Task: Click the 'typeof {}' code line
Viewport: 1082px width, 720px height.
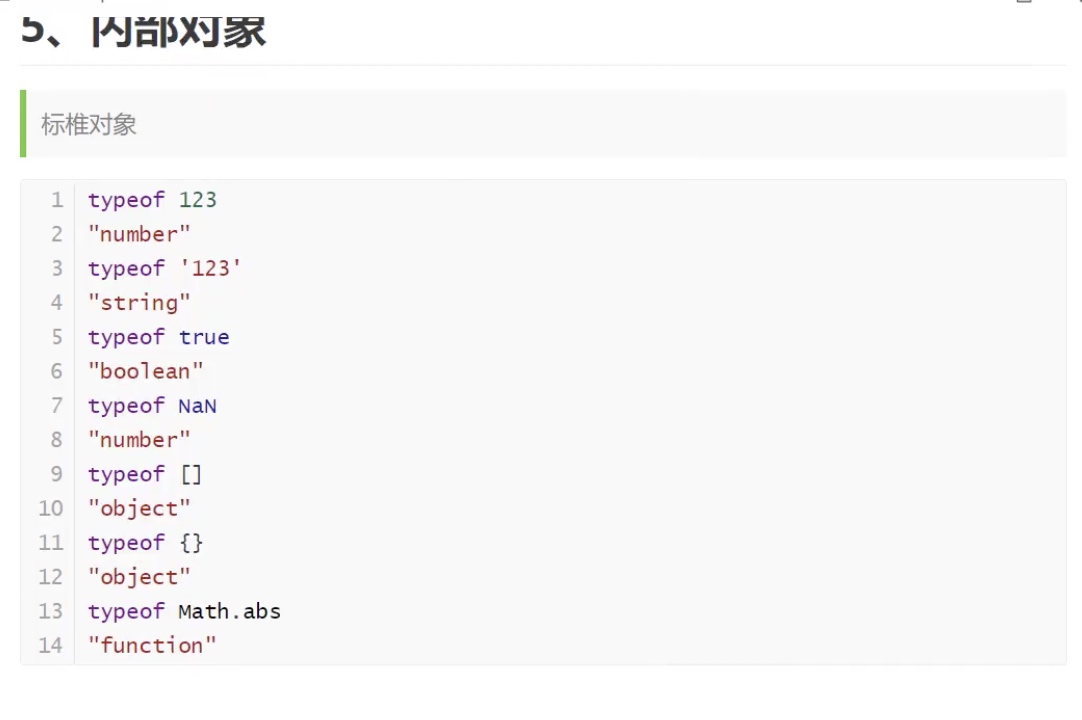Action: click(x=145, y=542)
